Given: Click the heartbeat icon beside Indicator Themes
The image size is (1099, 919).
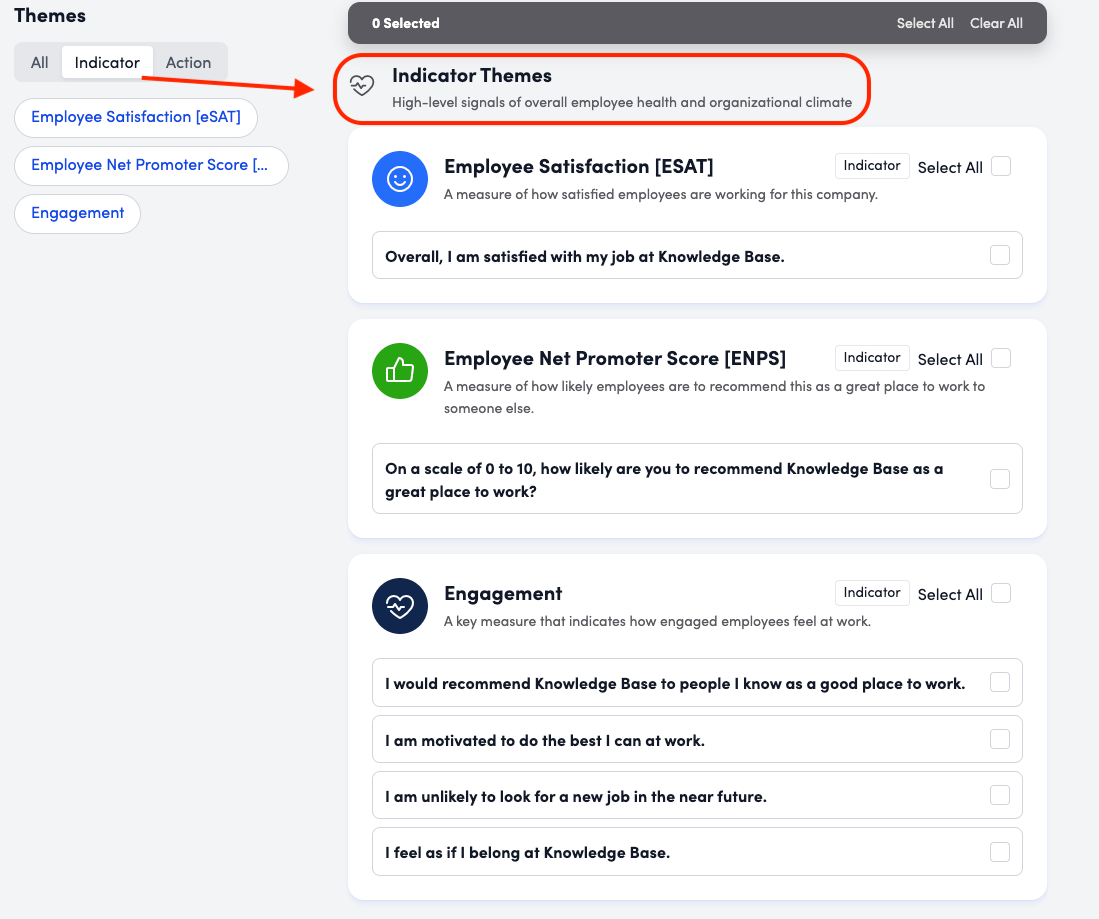Looking at the screenshot, I should 363,87.
